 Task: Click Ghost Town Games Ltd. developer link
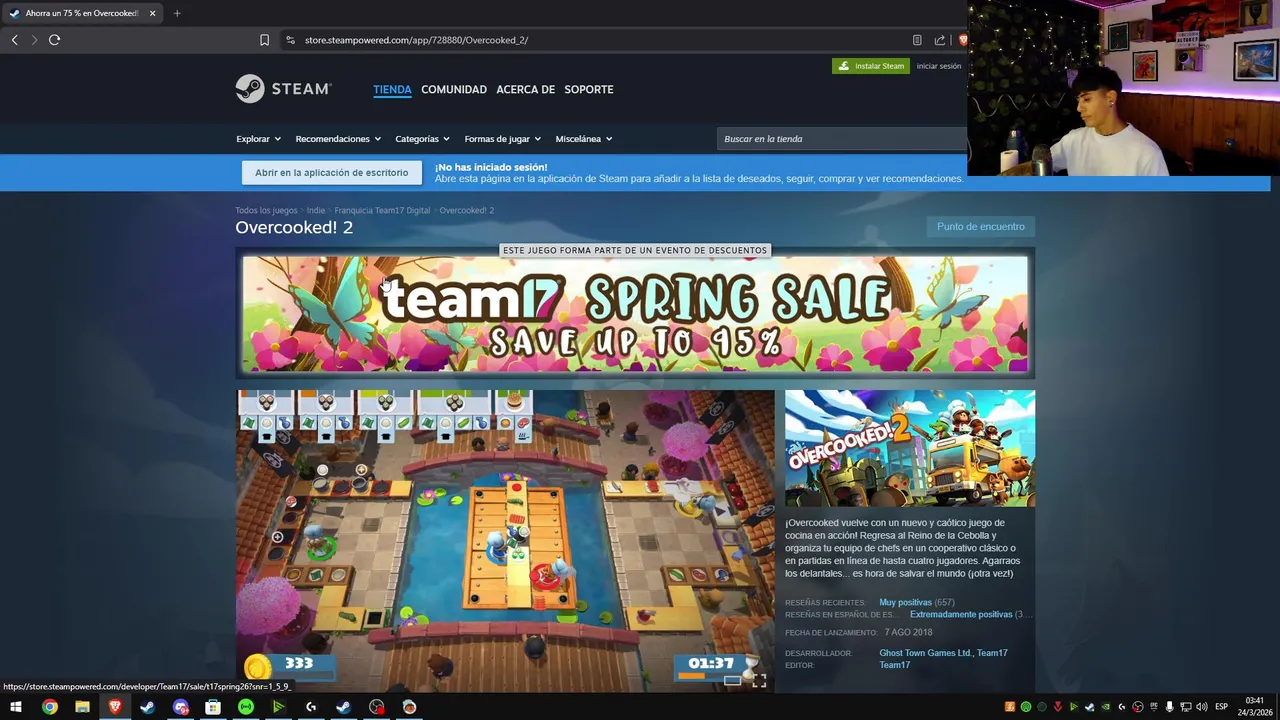pyautogui.click(x=925, y=653)
